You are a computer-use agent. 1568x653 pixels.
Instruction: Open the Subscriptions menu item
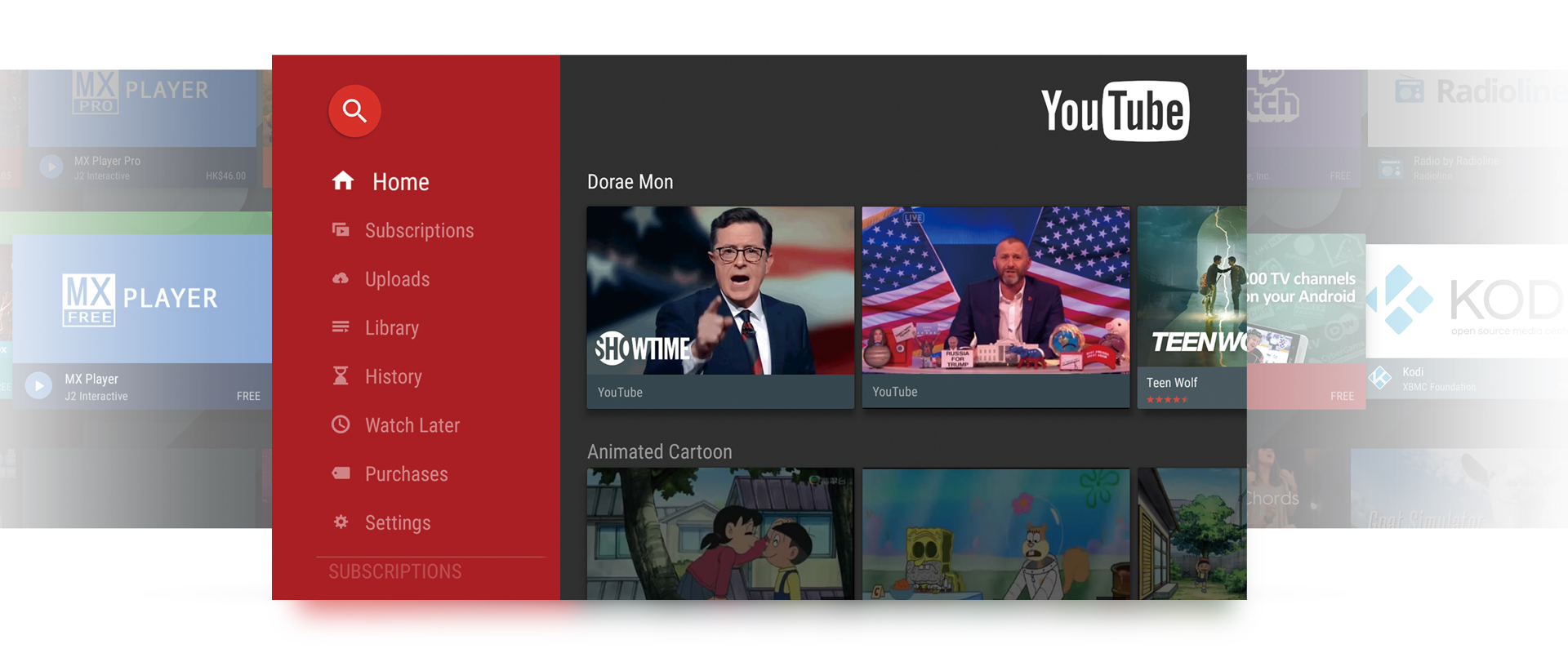(x=419, y=231)
